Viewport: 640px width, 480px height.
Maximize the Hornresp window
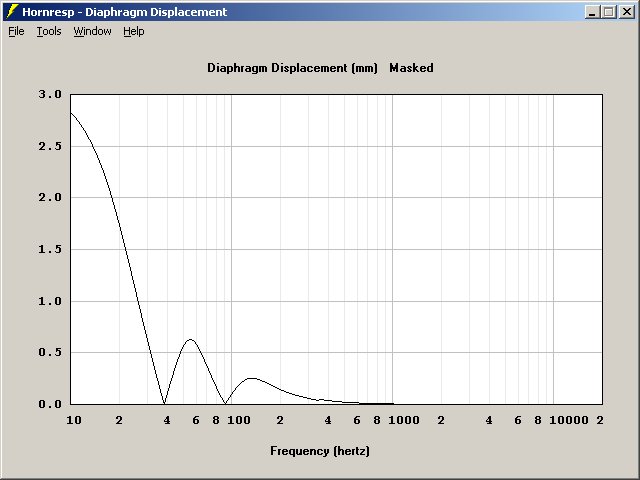(x=609, y=12)
